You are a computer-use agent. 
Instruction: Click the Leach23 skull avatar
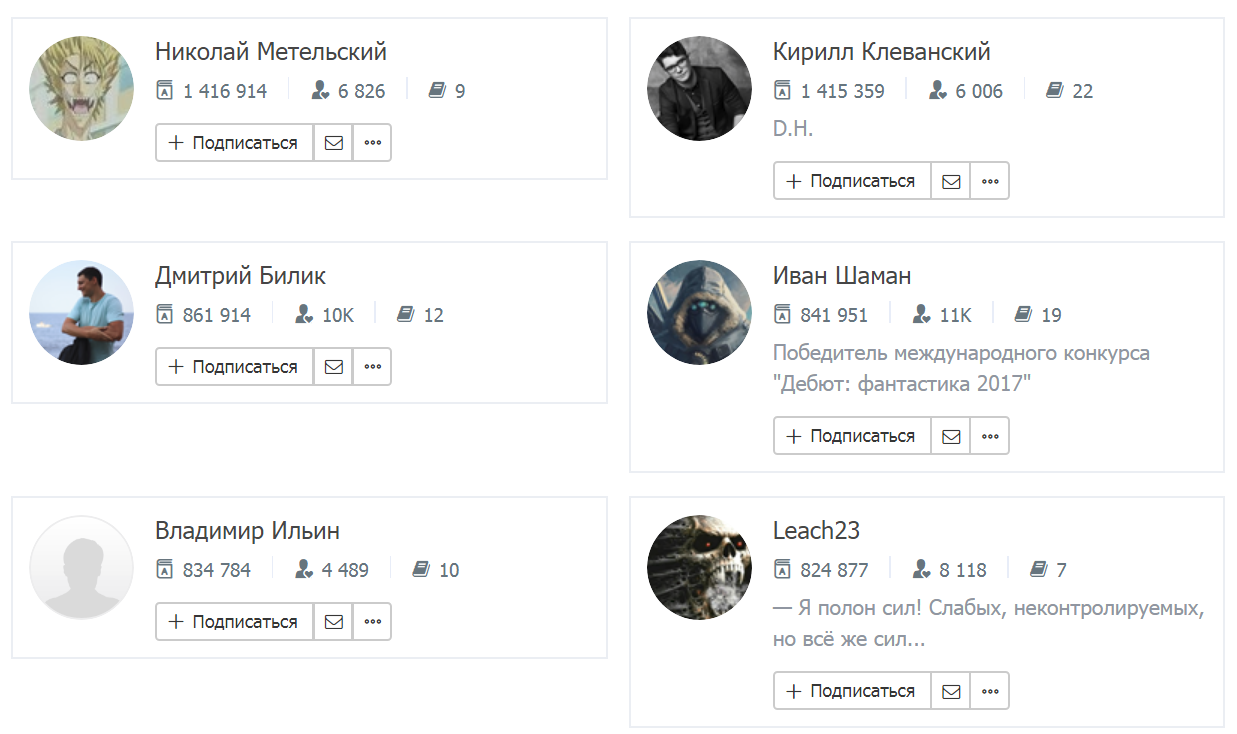pos(699,567)
